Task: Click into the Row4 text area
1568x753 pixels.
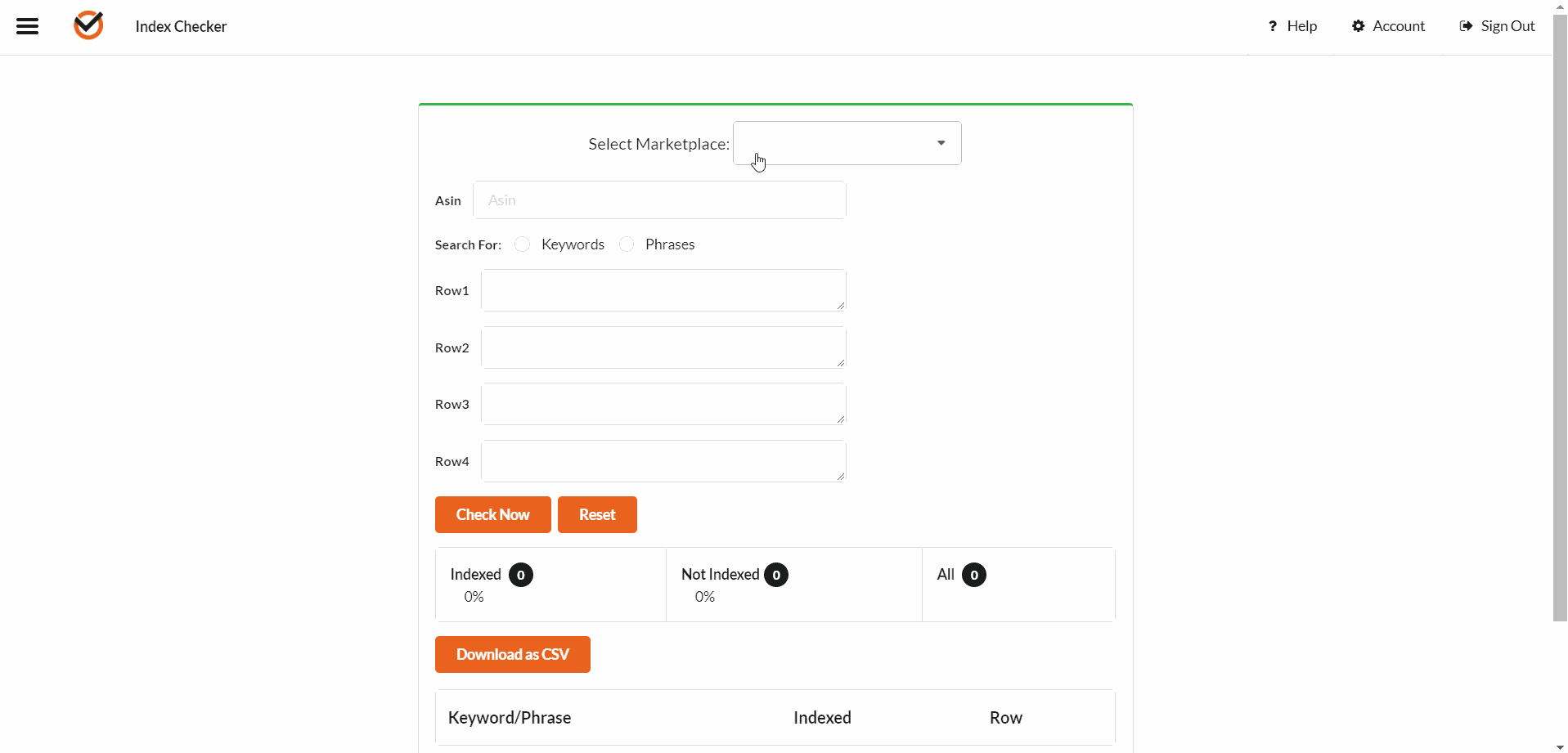Action: click(x=663, y=461)
